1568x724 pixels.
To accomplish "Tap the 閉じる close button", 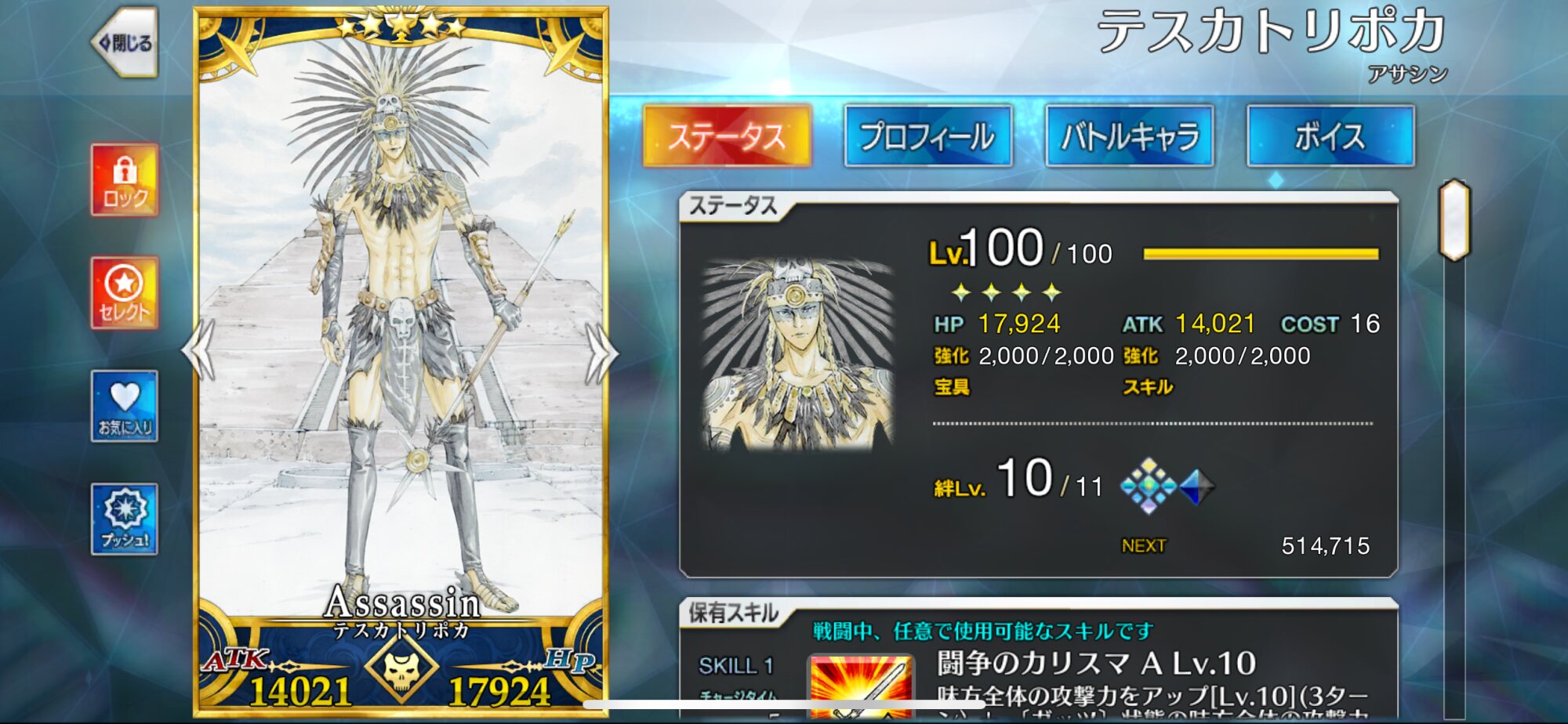I will coord(125,42).
